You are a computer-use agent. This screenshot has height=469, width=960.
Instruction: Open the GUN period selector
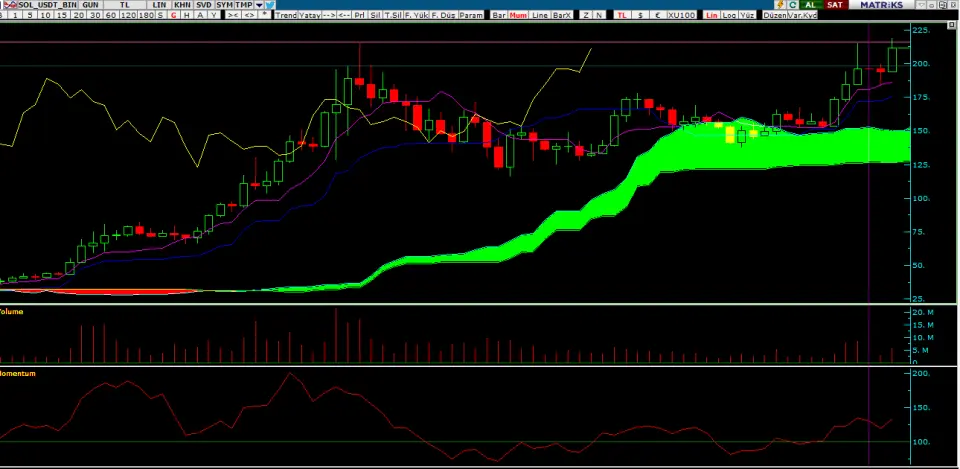[90, 5]
